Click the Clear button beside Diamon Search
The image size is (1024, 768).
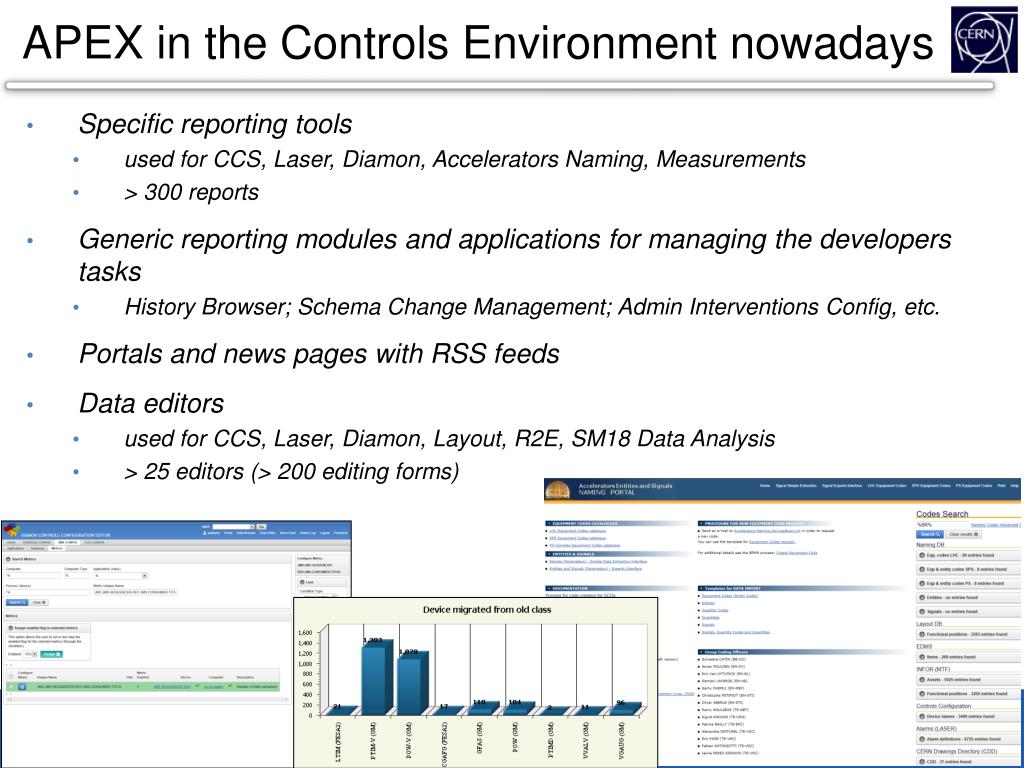click(39, 602)
